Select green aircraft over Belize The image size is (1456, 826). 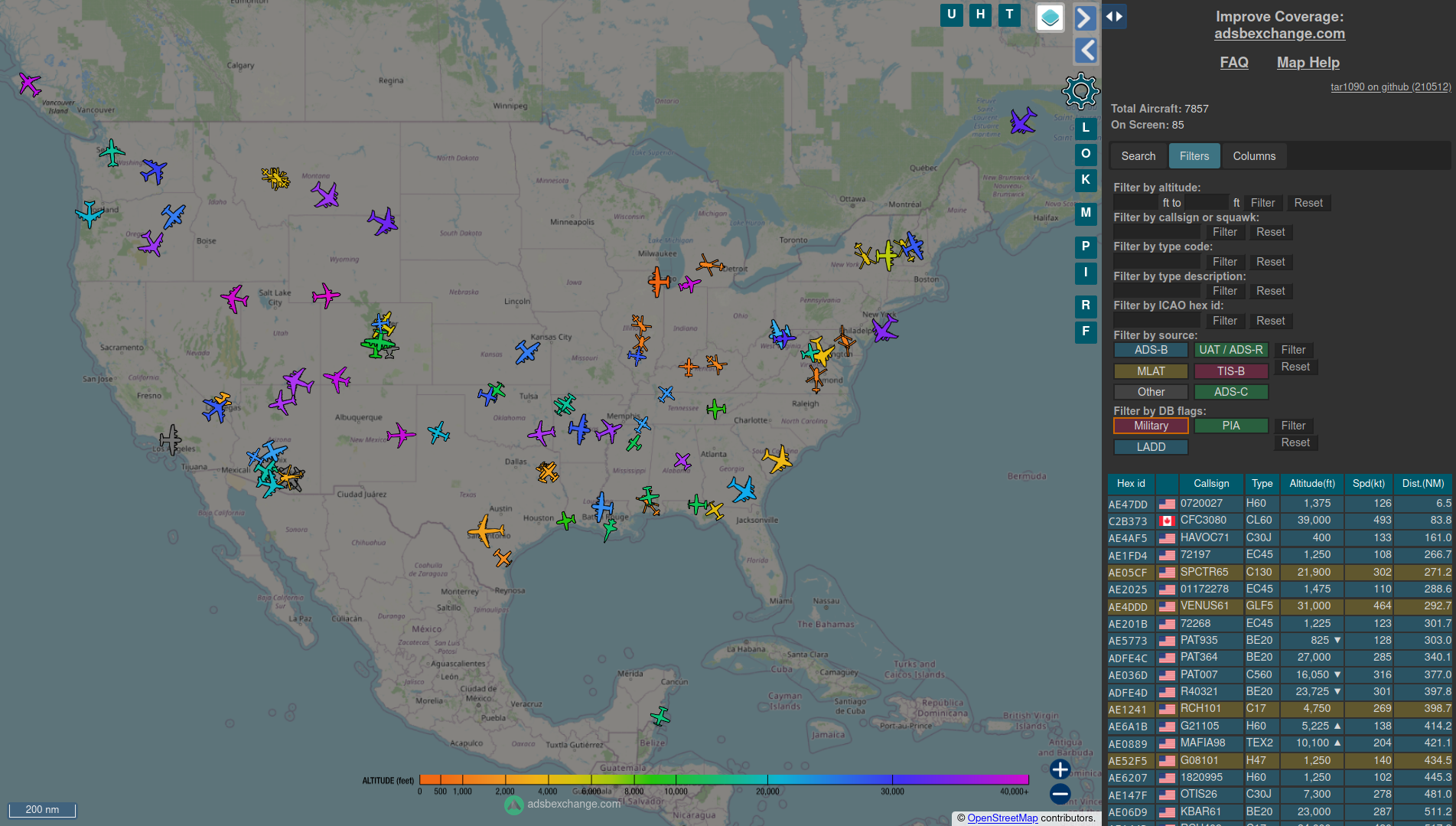coord(660,717)
